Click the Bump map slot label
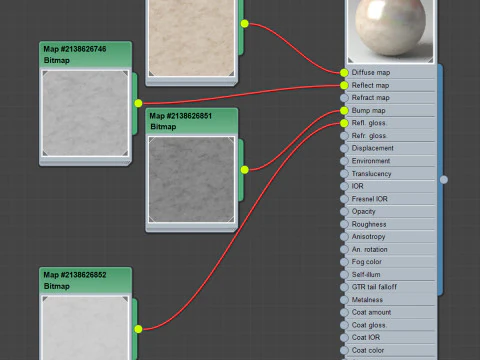480x360 pixels. pos(368,111)
